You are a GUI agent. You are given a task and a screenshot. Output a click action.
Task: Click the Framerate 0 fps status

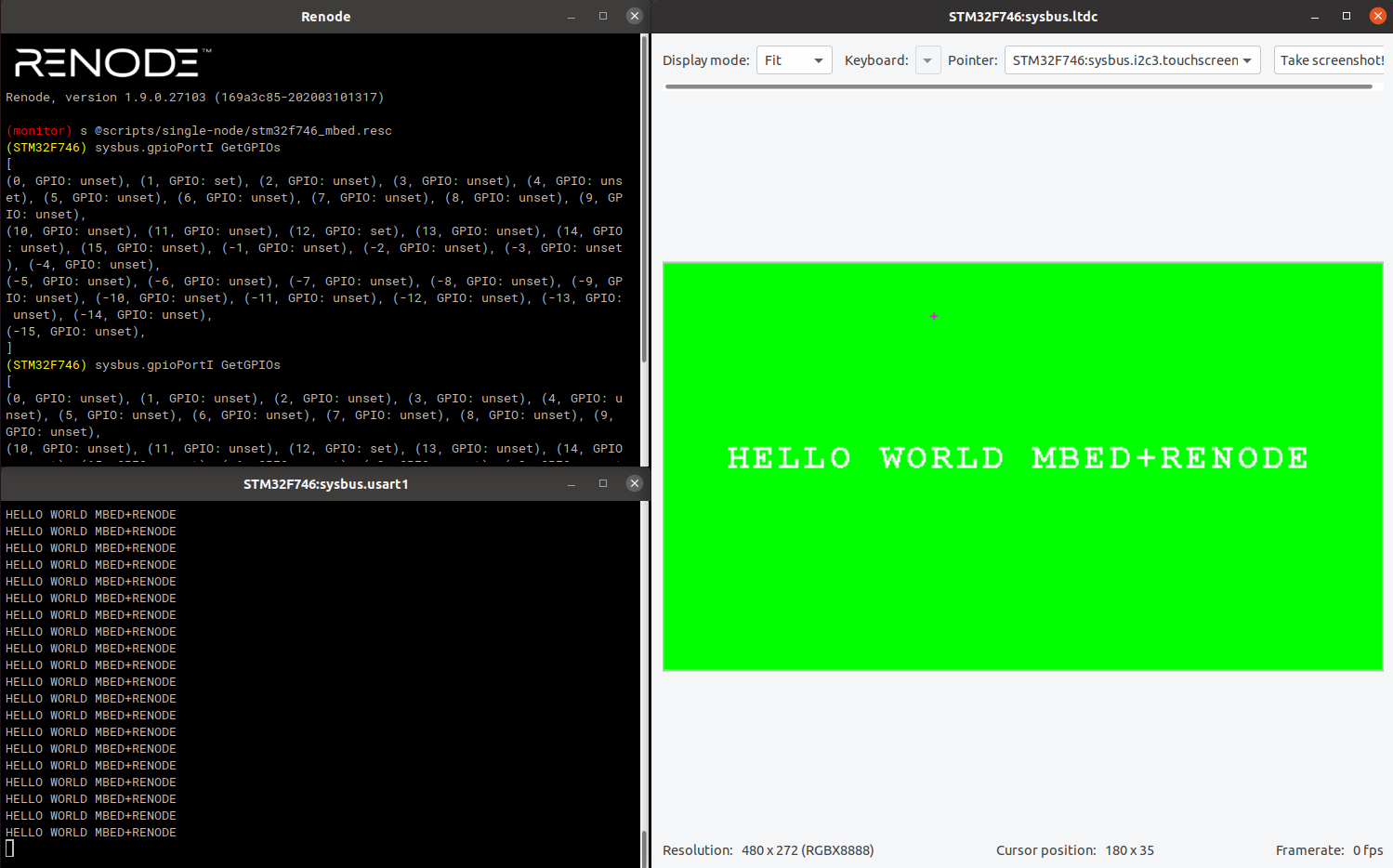[x=1329, y=850]
